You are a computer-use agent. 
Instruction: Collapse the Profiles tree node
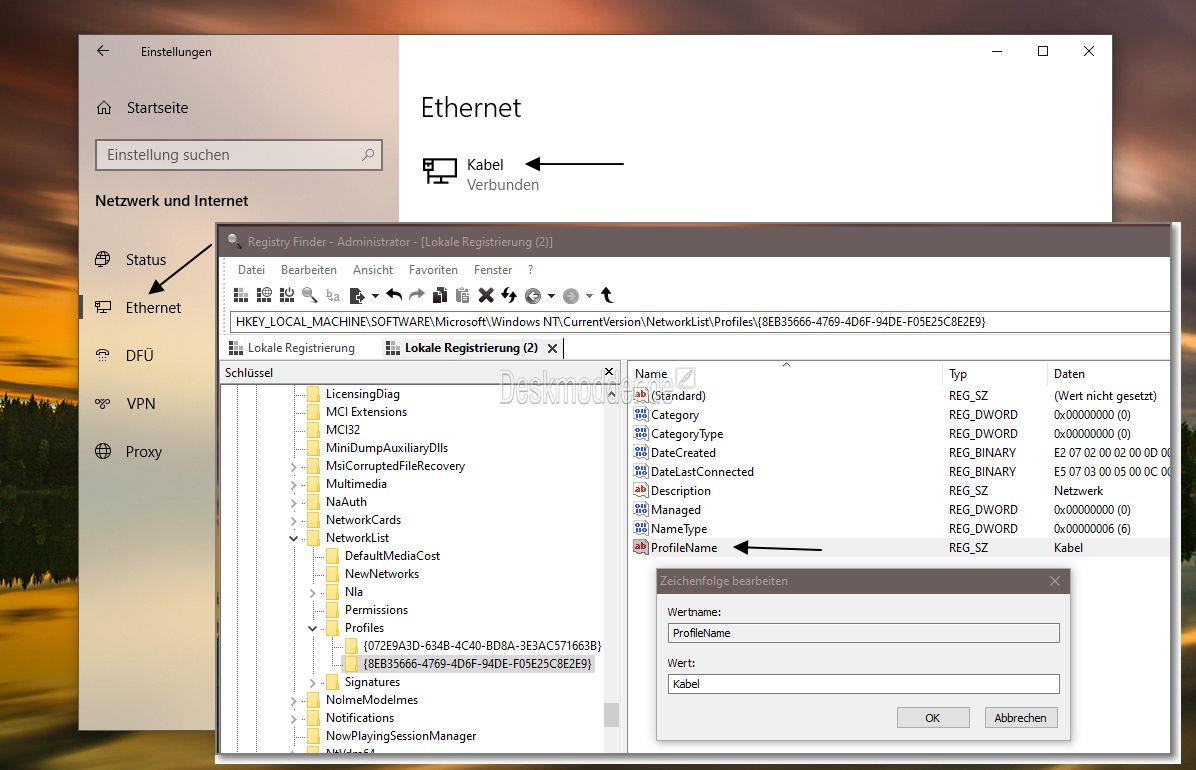(313, 628)
